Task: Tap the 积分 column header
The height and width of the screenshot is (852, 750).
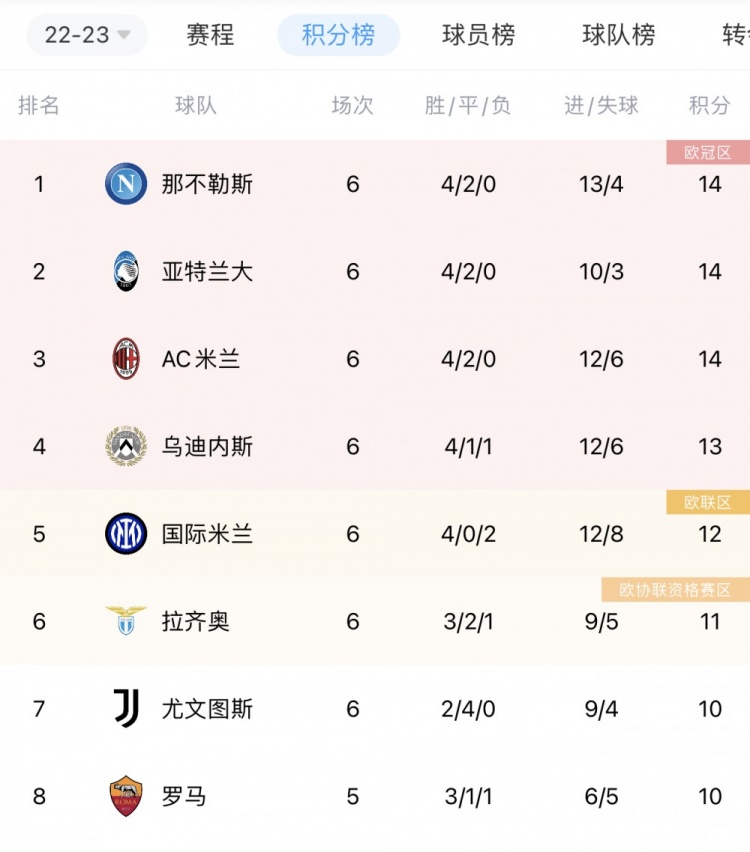Action: pyautogui.click(x=709, y=105)
